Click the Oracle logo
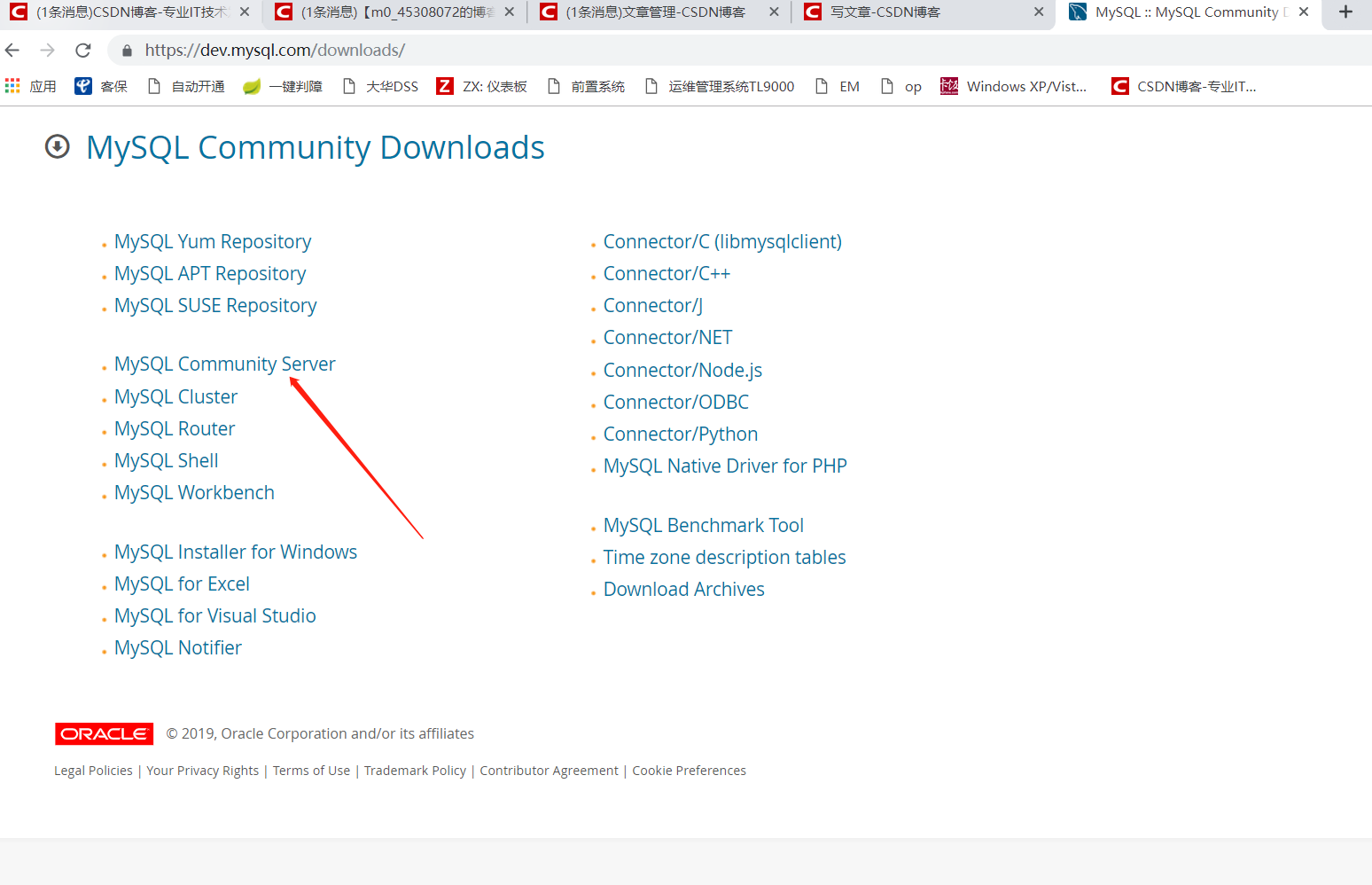 pyautogui.click(x=104, y=734)
